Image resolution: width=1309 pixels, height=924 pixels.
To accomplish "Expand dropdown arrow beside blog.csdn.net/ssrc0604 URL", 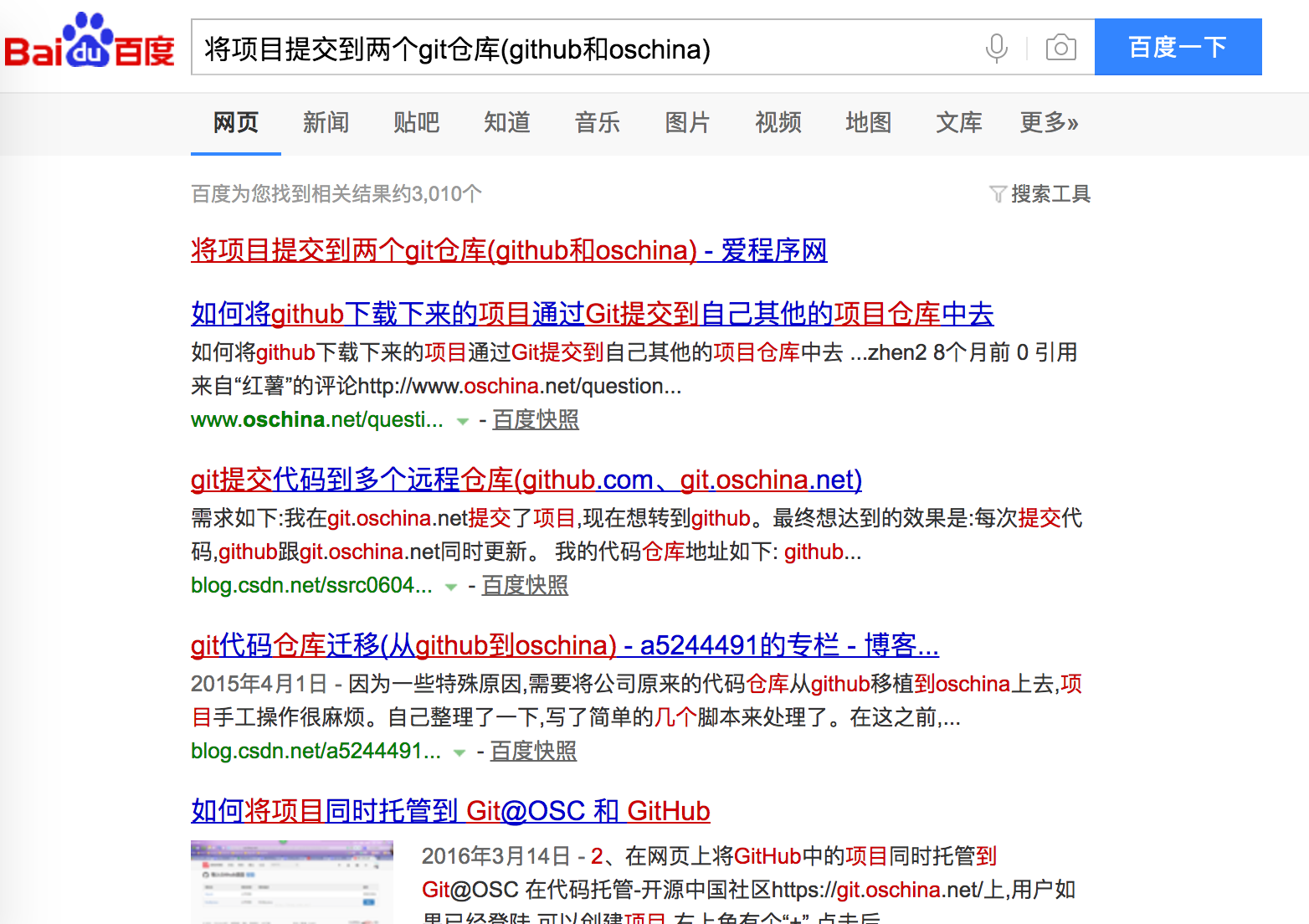I will (x=451, y=587).
